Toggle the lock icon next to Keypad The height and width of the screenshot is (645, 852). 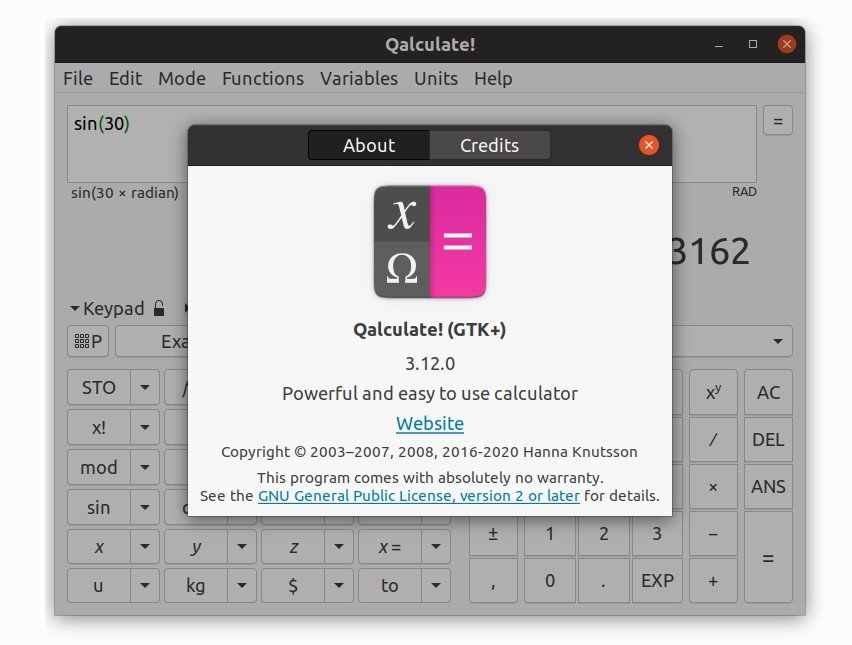click(x=159, y=308)
